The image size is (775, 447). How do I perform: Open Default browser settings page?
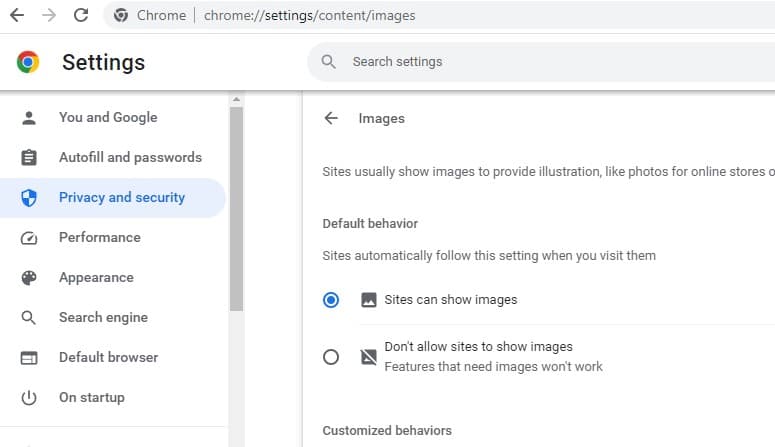click(108, 358)
